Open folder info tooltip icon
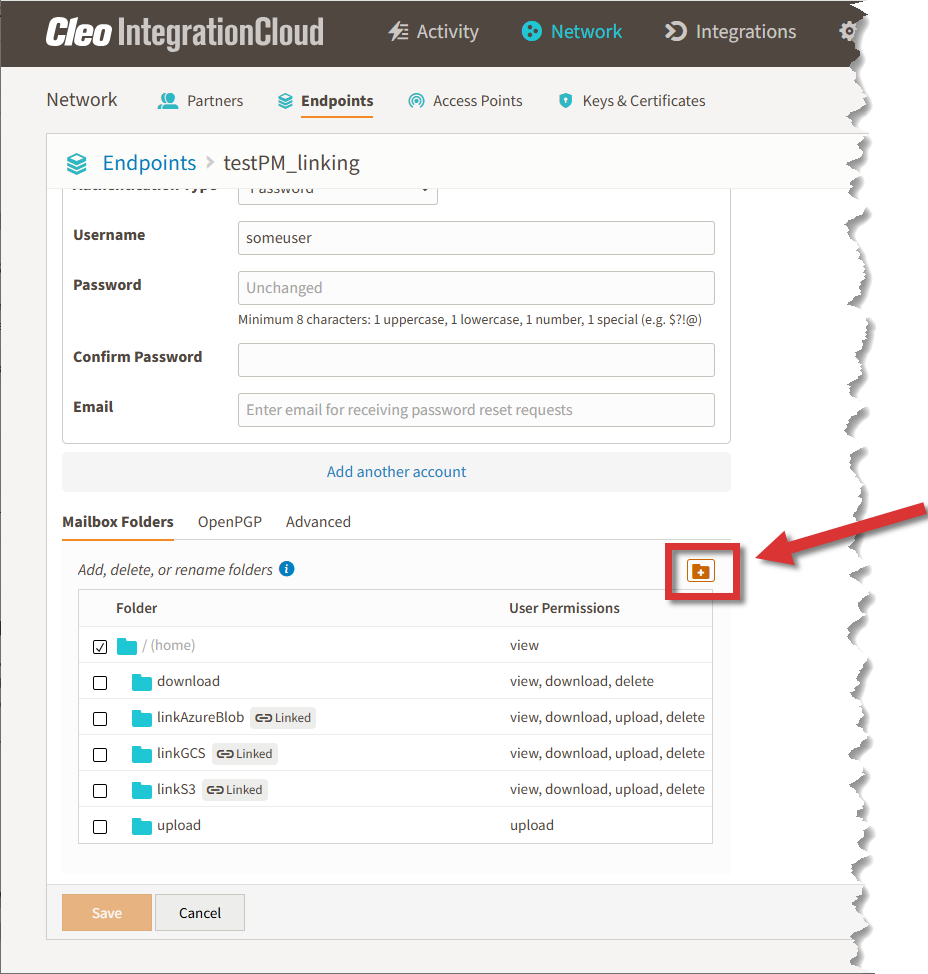 pos(286,568)
